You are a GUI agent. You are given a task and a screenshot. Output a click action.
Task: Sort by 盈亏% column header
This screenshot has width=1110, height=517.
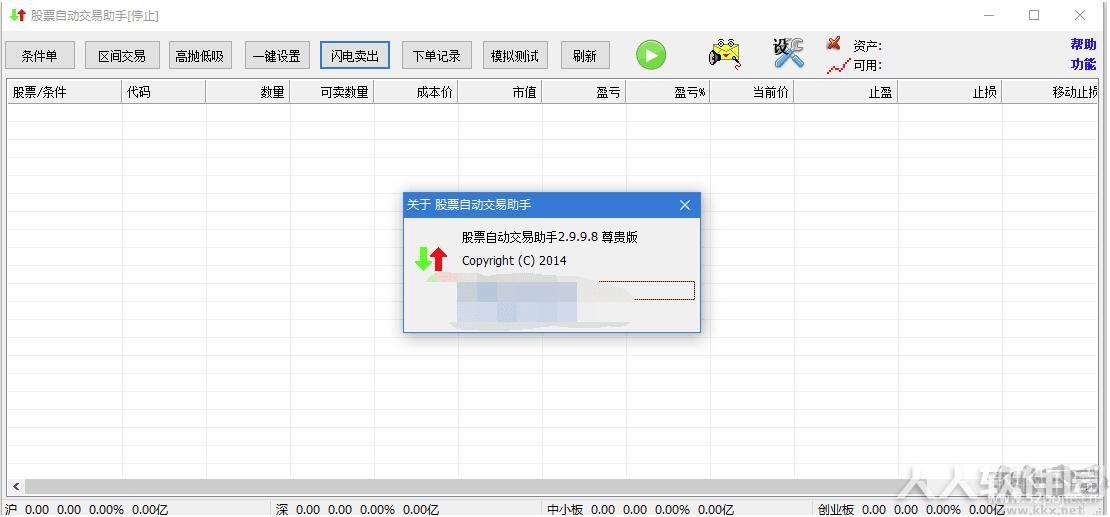point(668,92)
